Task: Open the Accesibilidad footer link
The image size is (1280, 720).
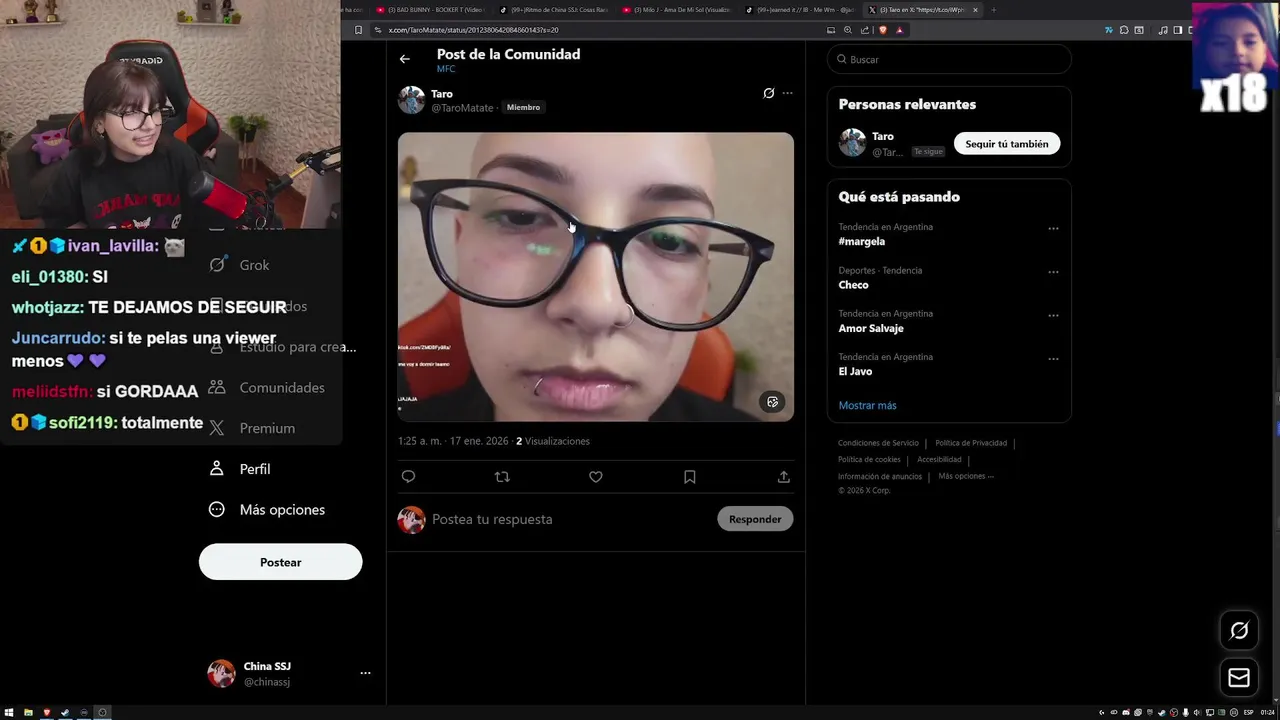Action: pyautogui.click(x=939, y=460)
